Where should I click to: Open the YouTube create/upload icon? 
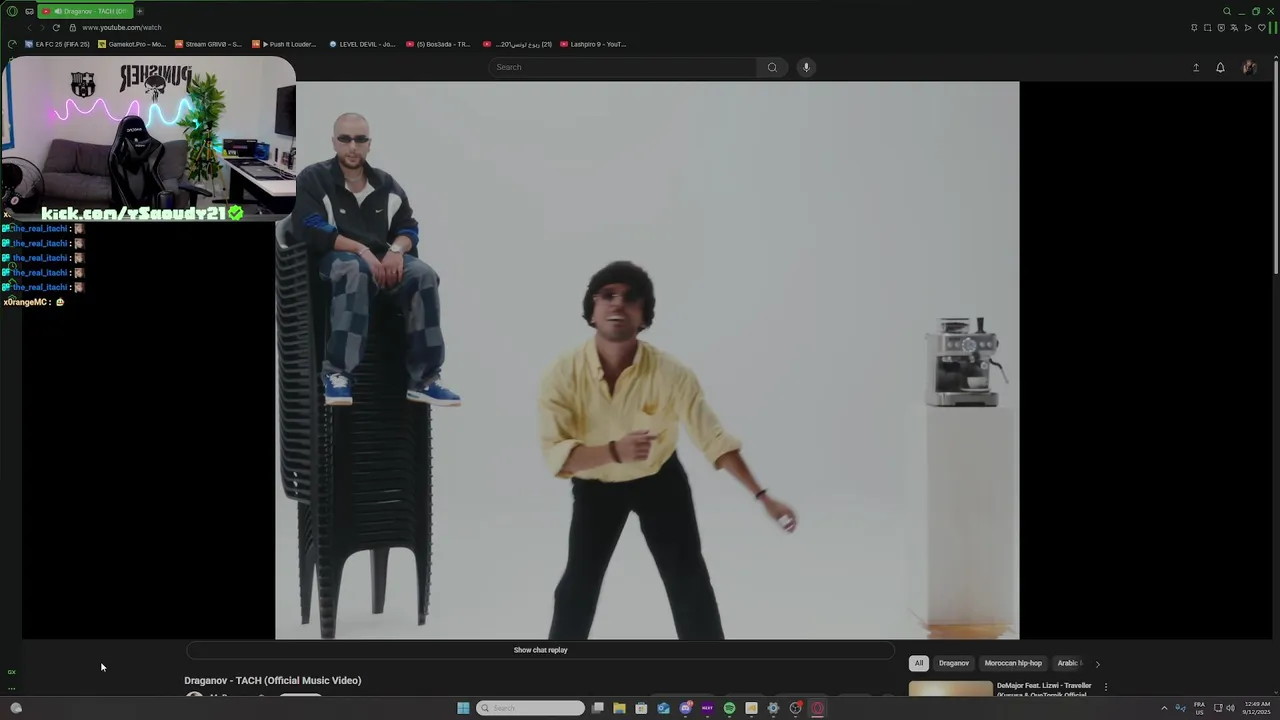coord(1196,67)
